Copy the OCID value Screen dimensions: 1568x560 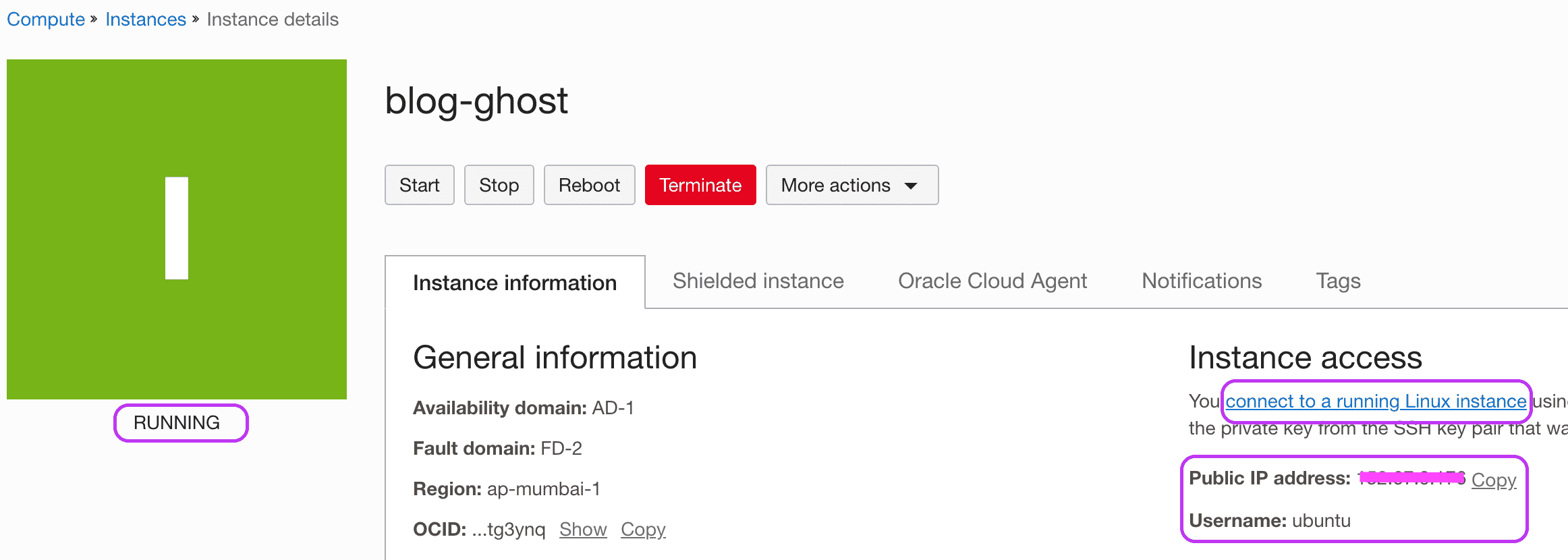coord(643,530)
